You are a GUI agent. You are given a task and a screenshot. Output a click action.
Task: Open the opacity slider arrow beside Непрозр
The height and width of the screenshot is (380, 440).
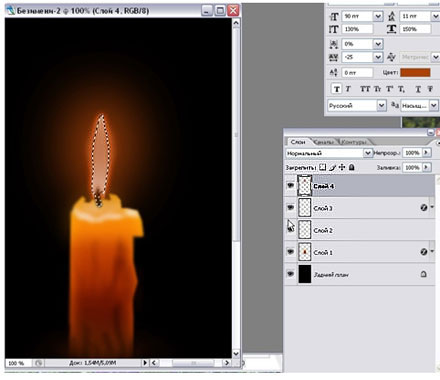pyautogui.click(x=426, y=153)
